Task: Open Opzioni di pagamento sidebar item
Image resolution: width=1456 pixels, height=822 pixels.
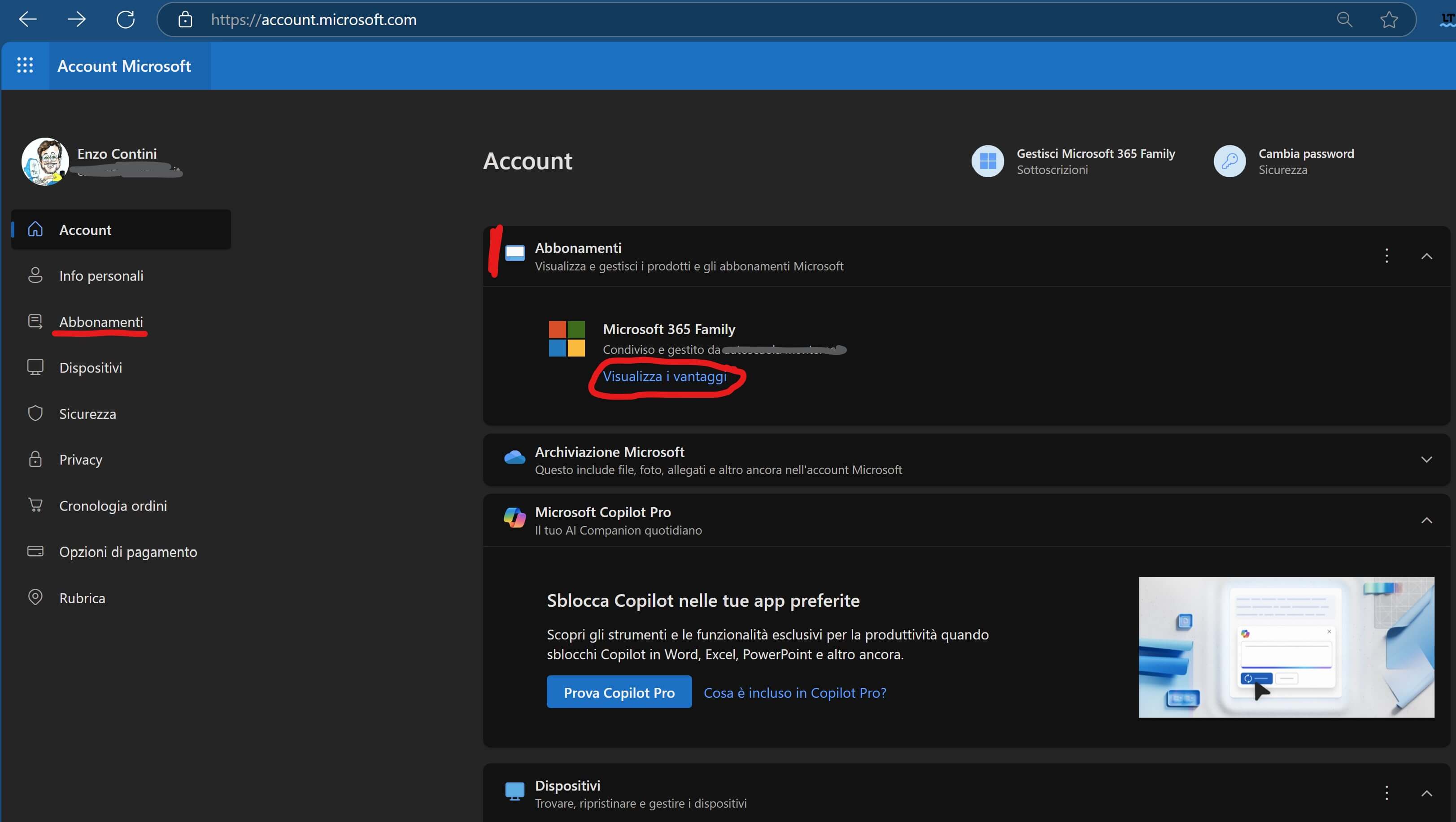Action: (128, 552)
